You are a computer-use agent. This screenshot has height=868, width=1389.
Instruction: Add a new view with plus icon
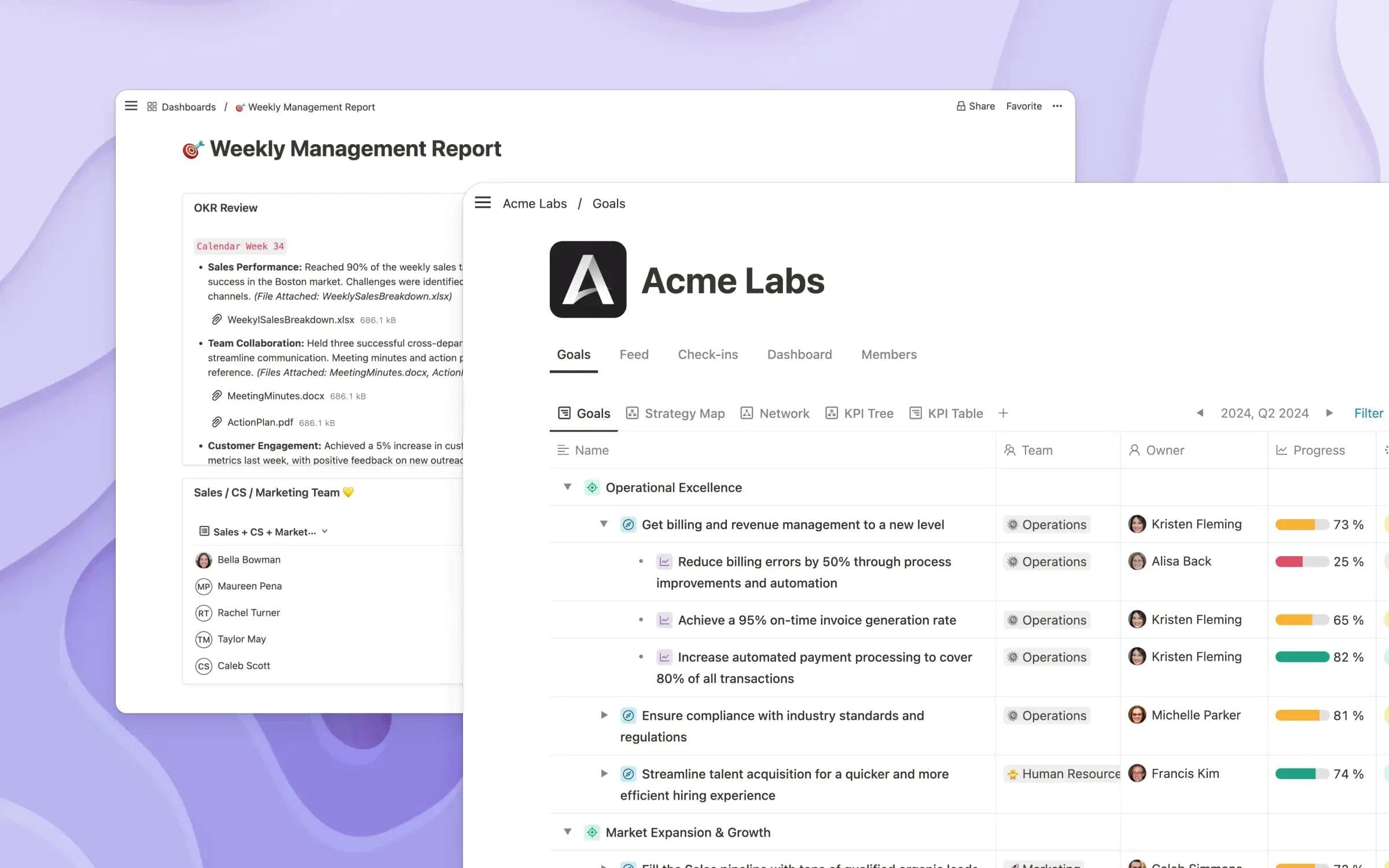(x=1003, y=413)
